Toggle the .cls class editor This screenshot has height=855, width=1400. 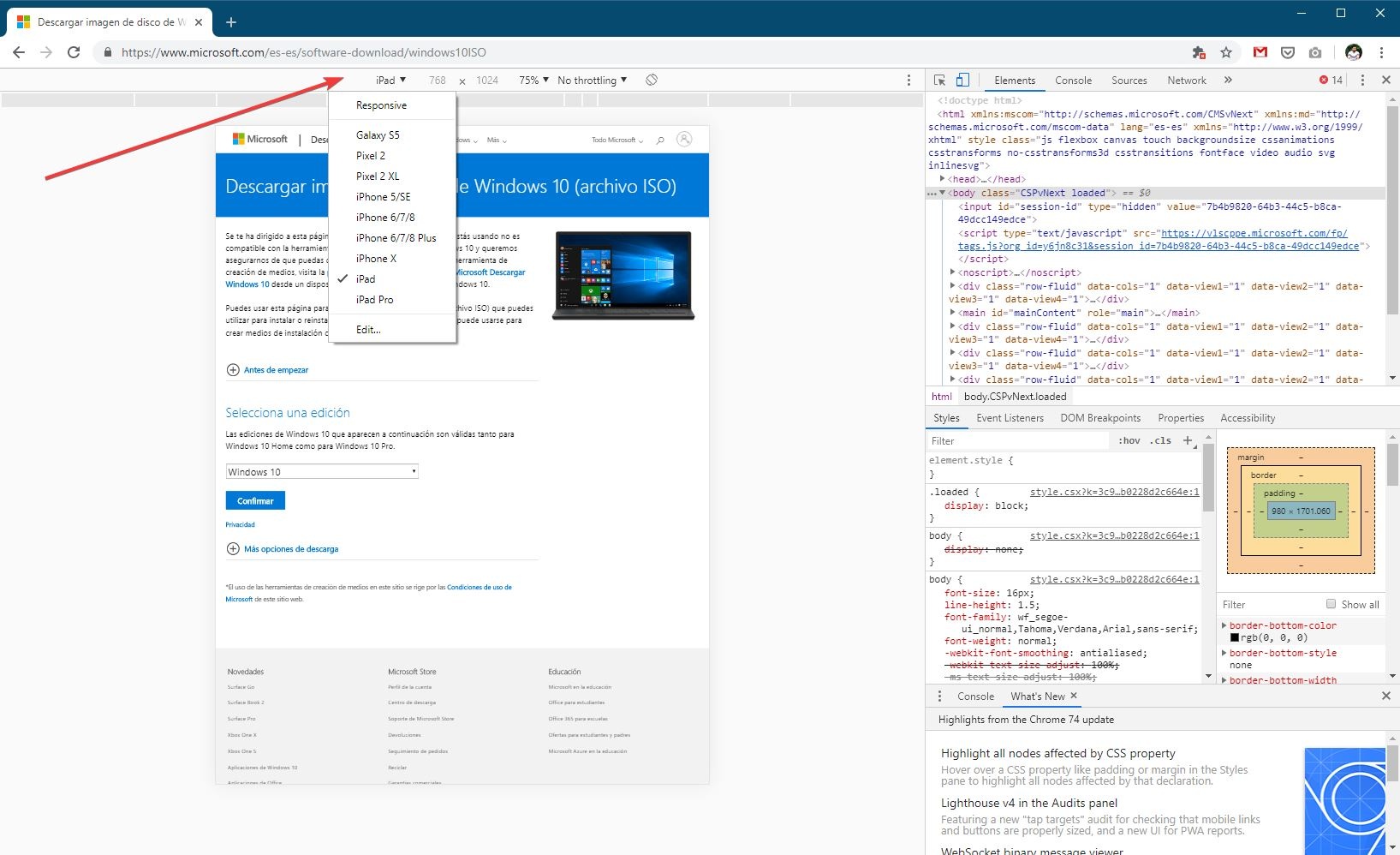tap(1160, 440)
